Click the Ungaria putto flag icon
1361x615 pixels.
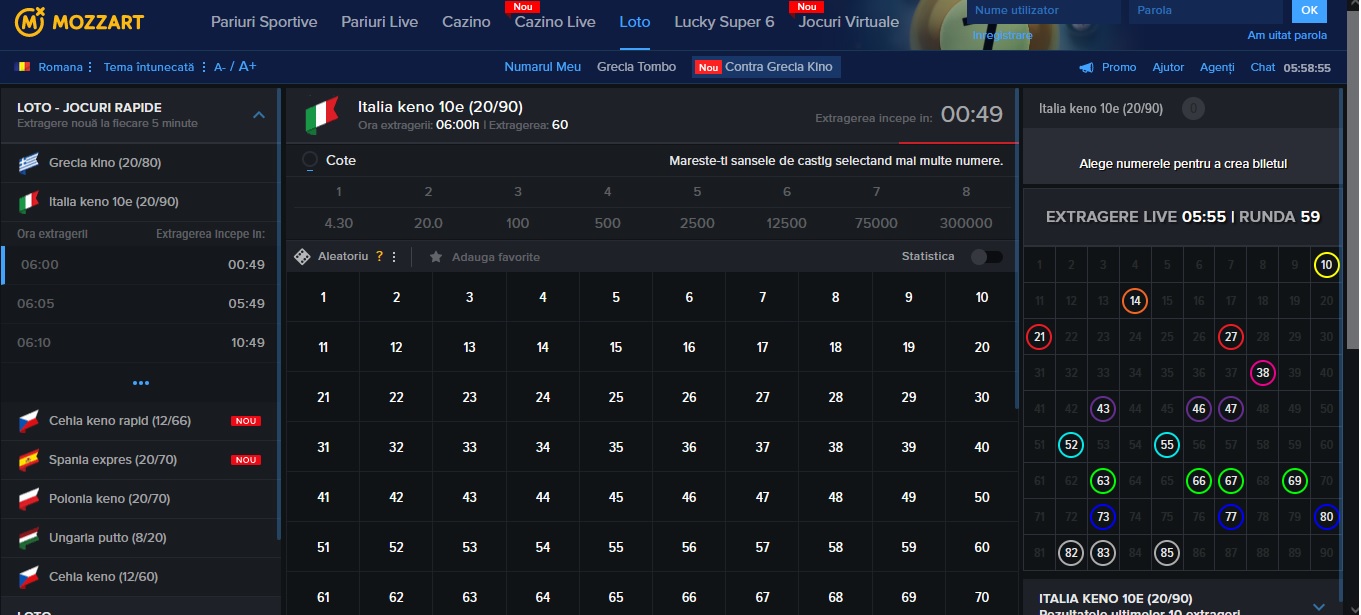[29, 538]
